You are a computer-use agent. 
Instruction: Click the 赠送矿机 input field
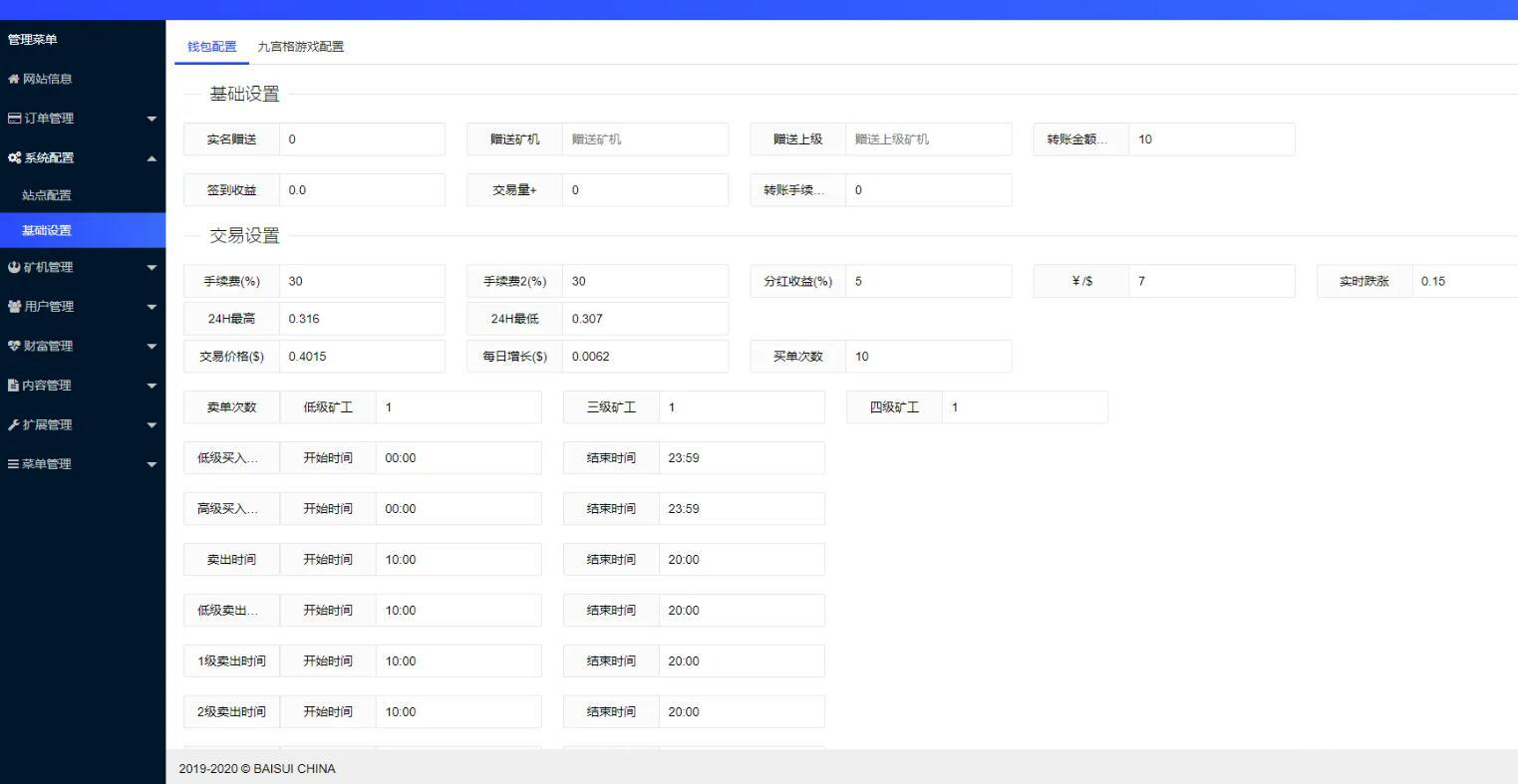[644, 139]
